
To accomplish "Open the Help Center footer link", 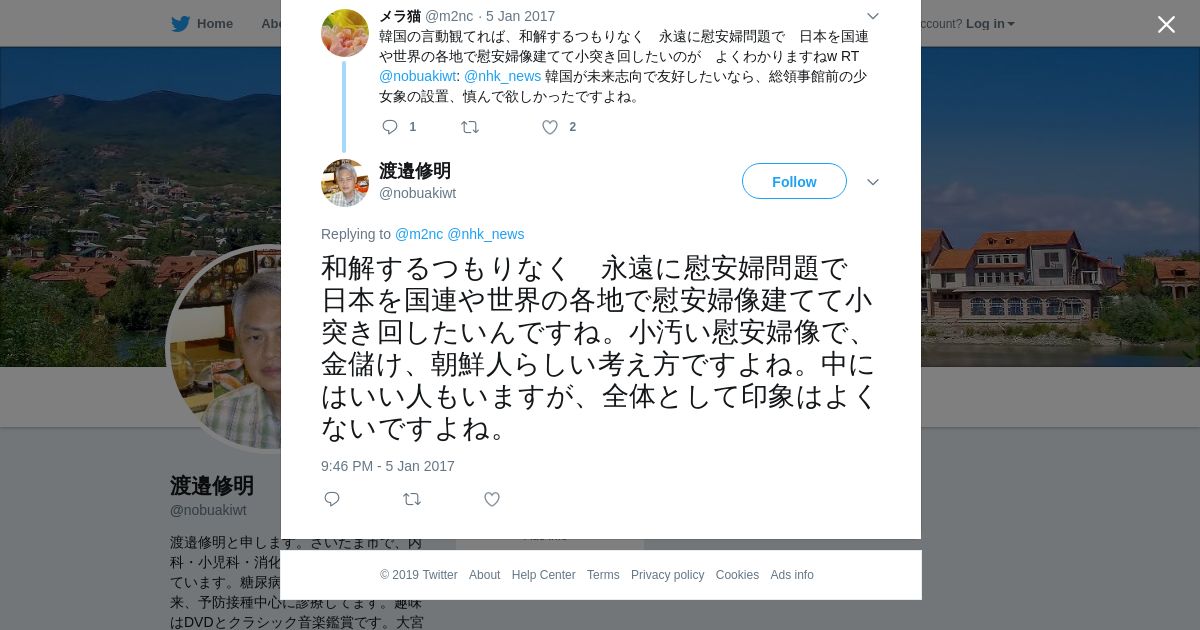I will click(543, 575).
